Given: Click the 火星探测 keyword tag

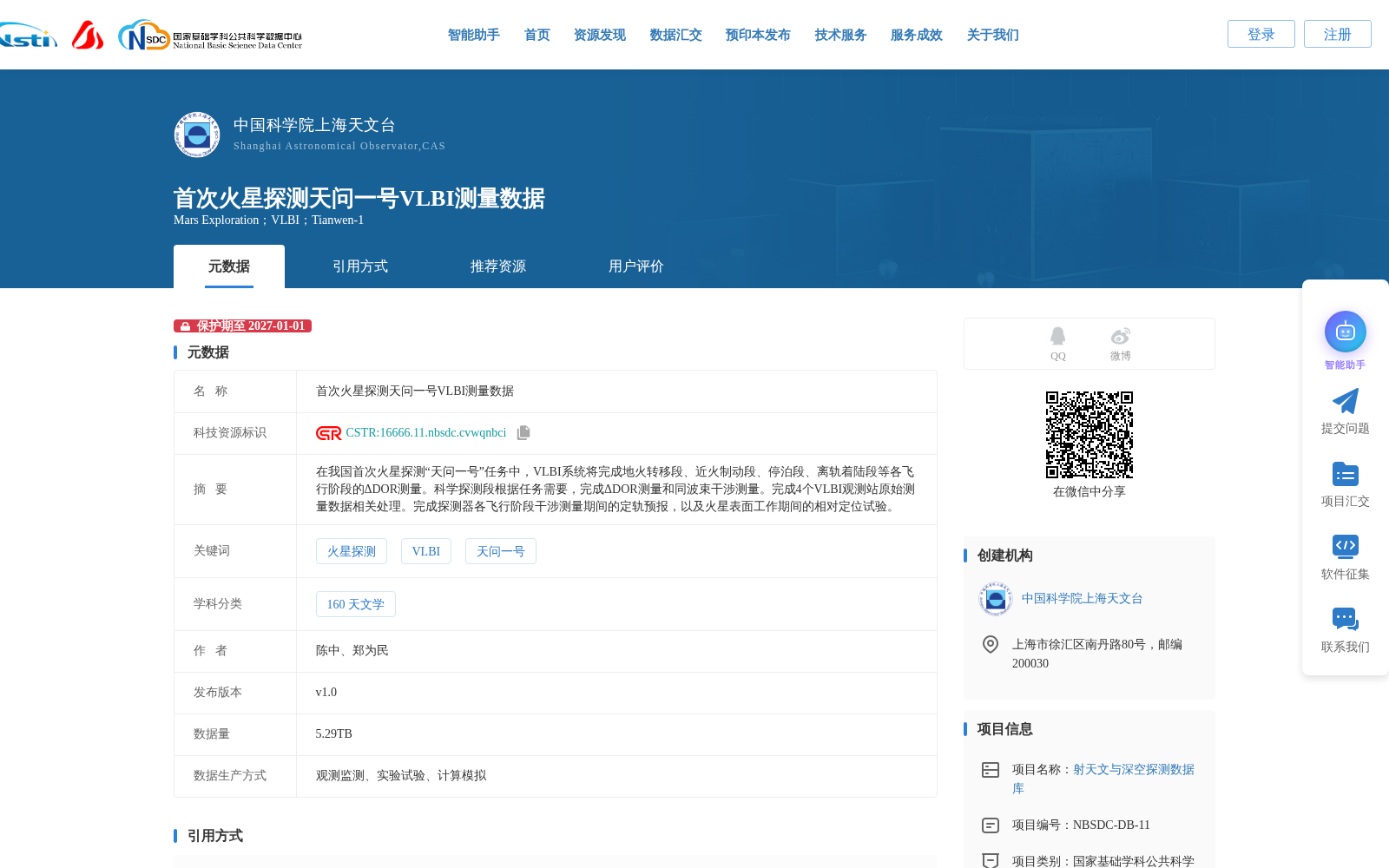Looking at the screenshot, I should tap(352, 551).
